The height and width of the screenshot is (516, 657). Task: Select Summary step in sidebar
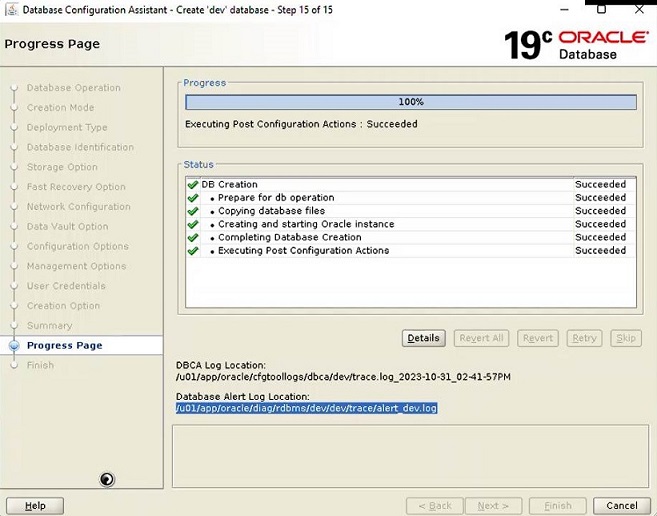click(x=49, y=326)
